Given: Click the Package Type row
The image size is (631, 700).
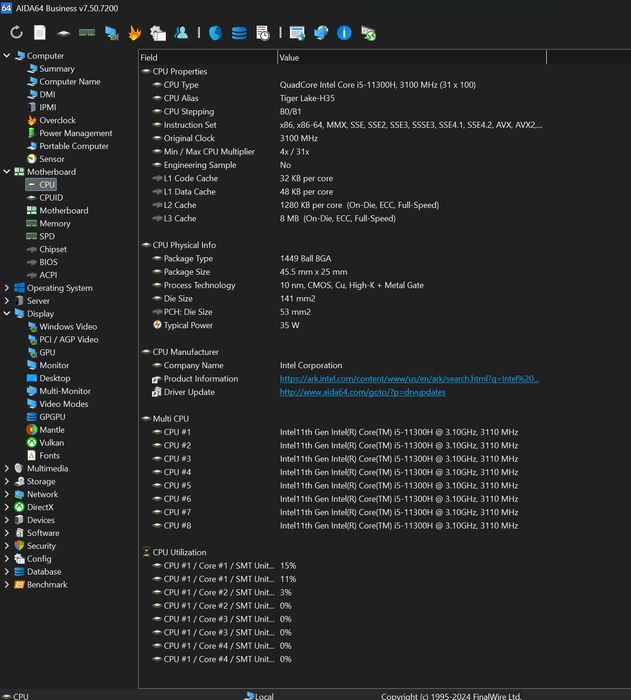Looking at the screenshot, I should [342, 258].
